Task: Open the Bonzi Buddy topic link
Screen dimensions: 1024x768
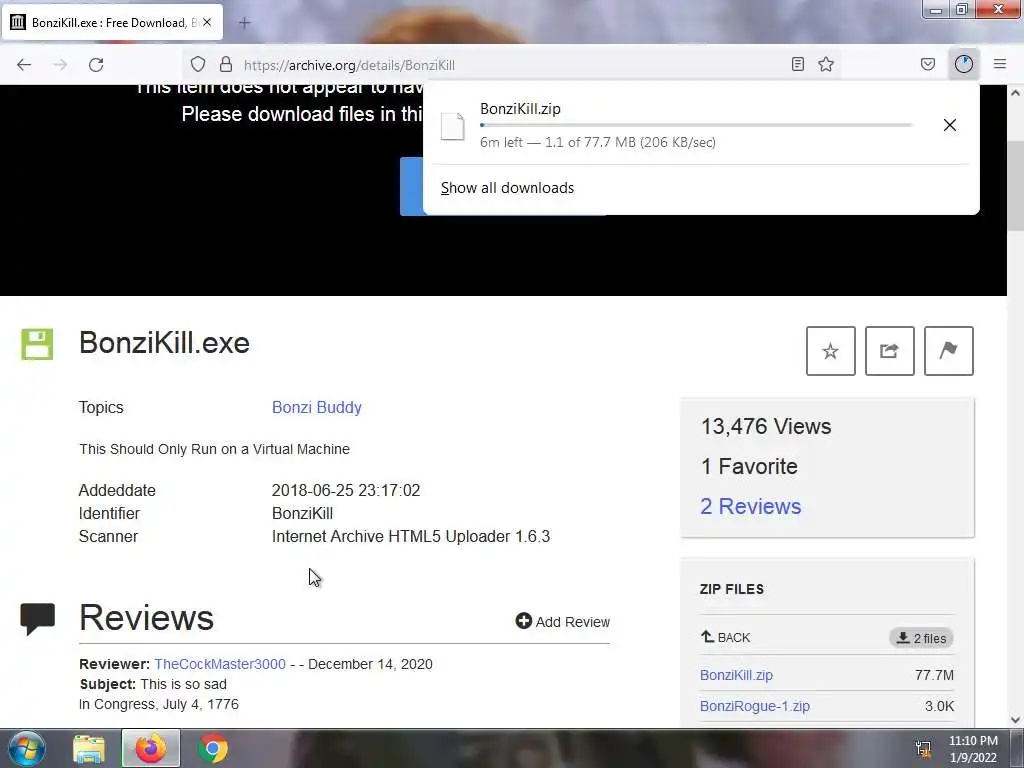Action: point(317,407)
